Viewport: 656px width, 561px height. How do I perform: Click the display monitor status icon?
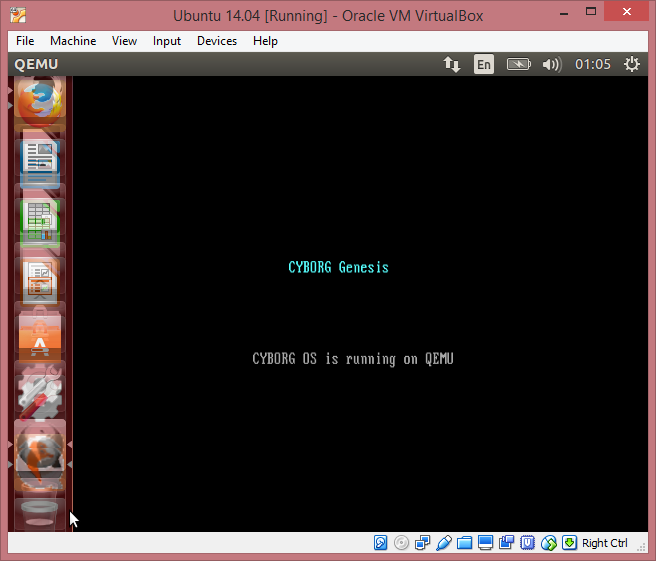(485, 543)
